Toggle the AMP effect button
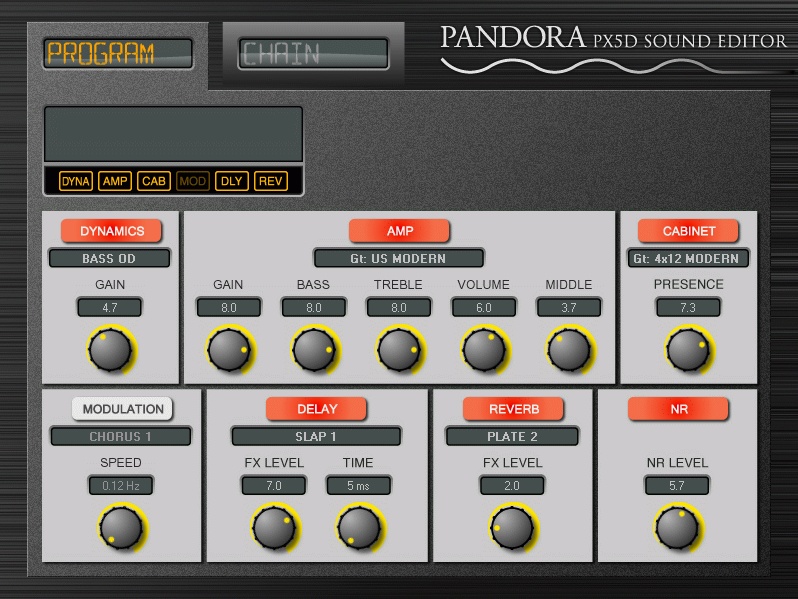Viewport: 798px width, 599px height. point(400,231)
